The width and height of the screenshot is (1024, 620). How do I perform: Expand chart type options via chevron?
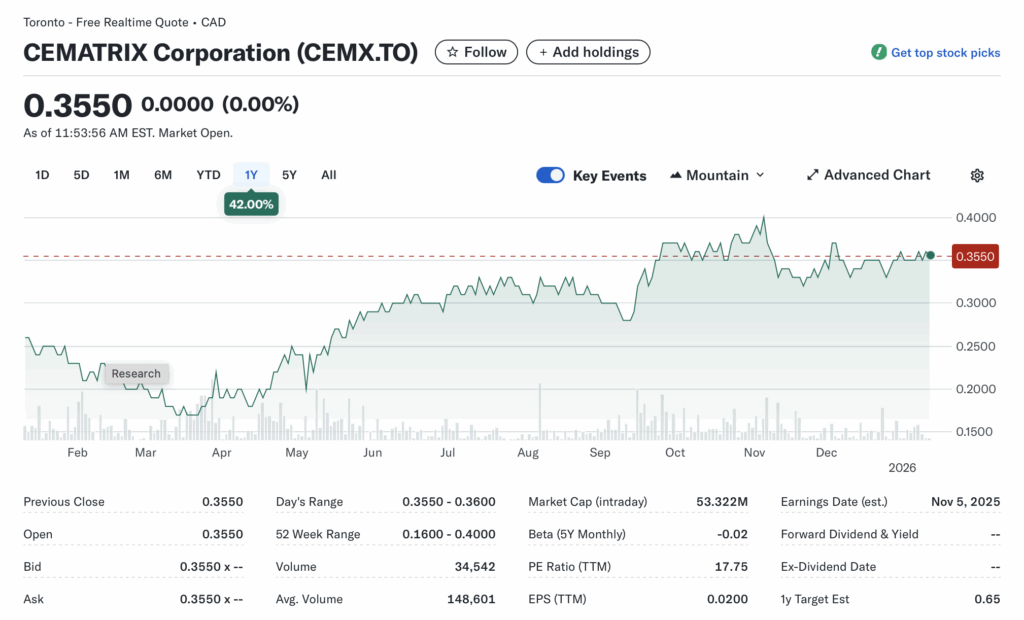762,175
